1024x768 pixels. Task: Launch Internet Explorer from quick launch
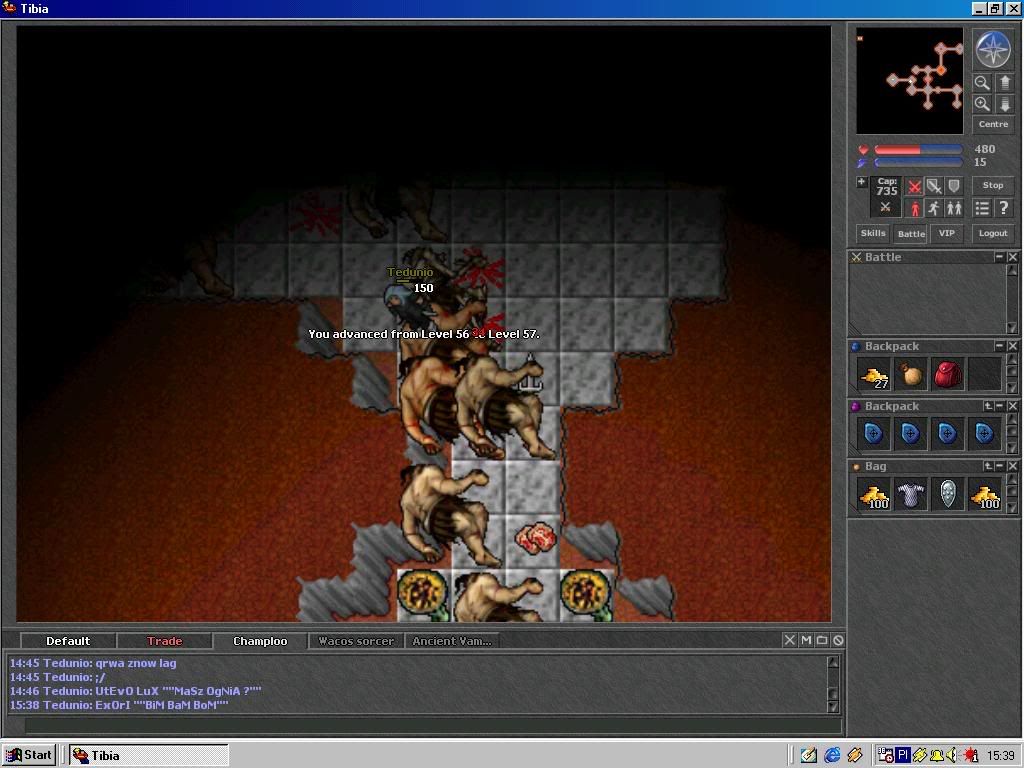click(832, 756)
